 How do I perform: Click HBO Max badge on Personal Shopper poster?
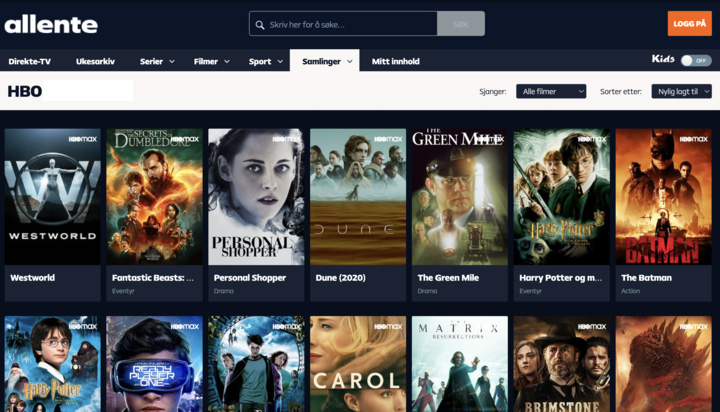coord(287,139)
